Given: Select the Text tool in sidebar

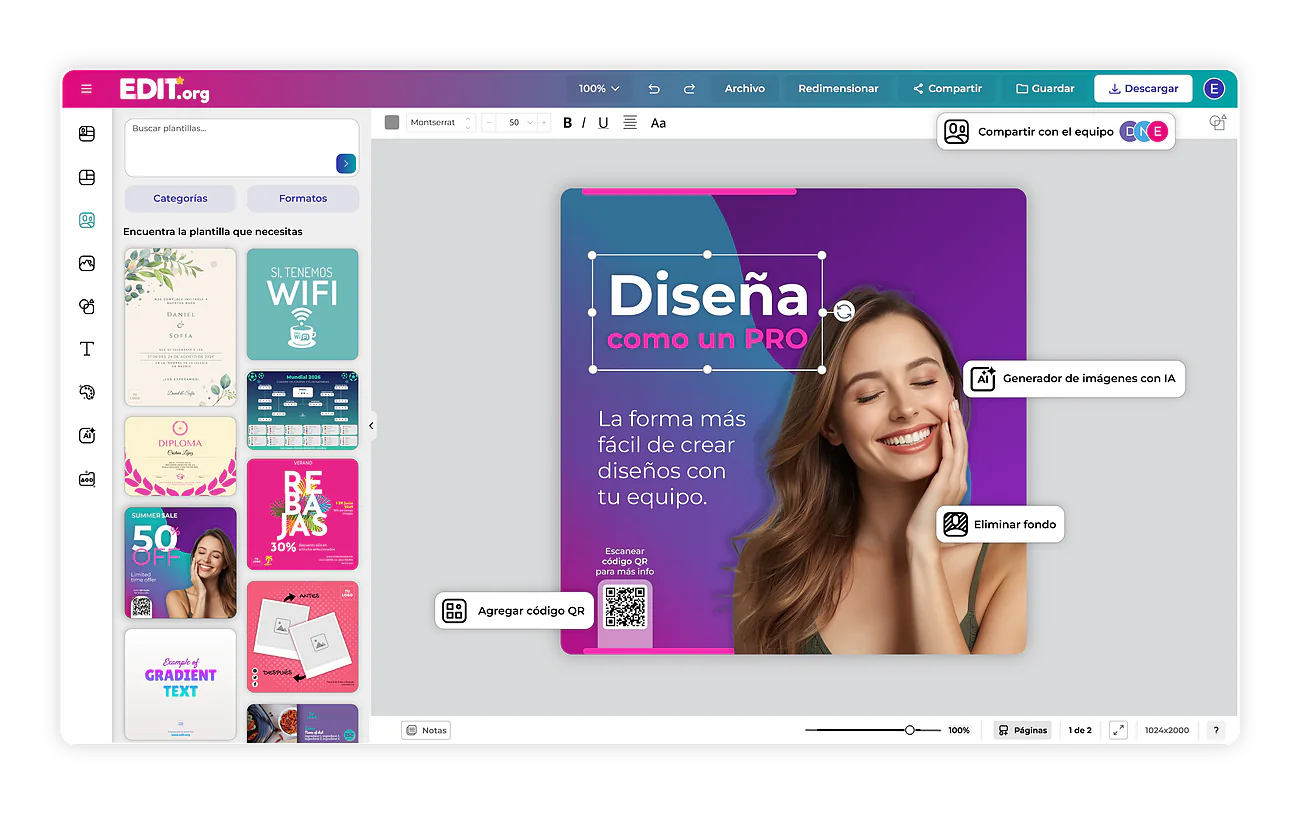Looking at the screenshot, I should (87, 349).
